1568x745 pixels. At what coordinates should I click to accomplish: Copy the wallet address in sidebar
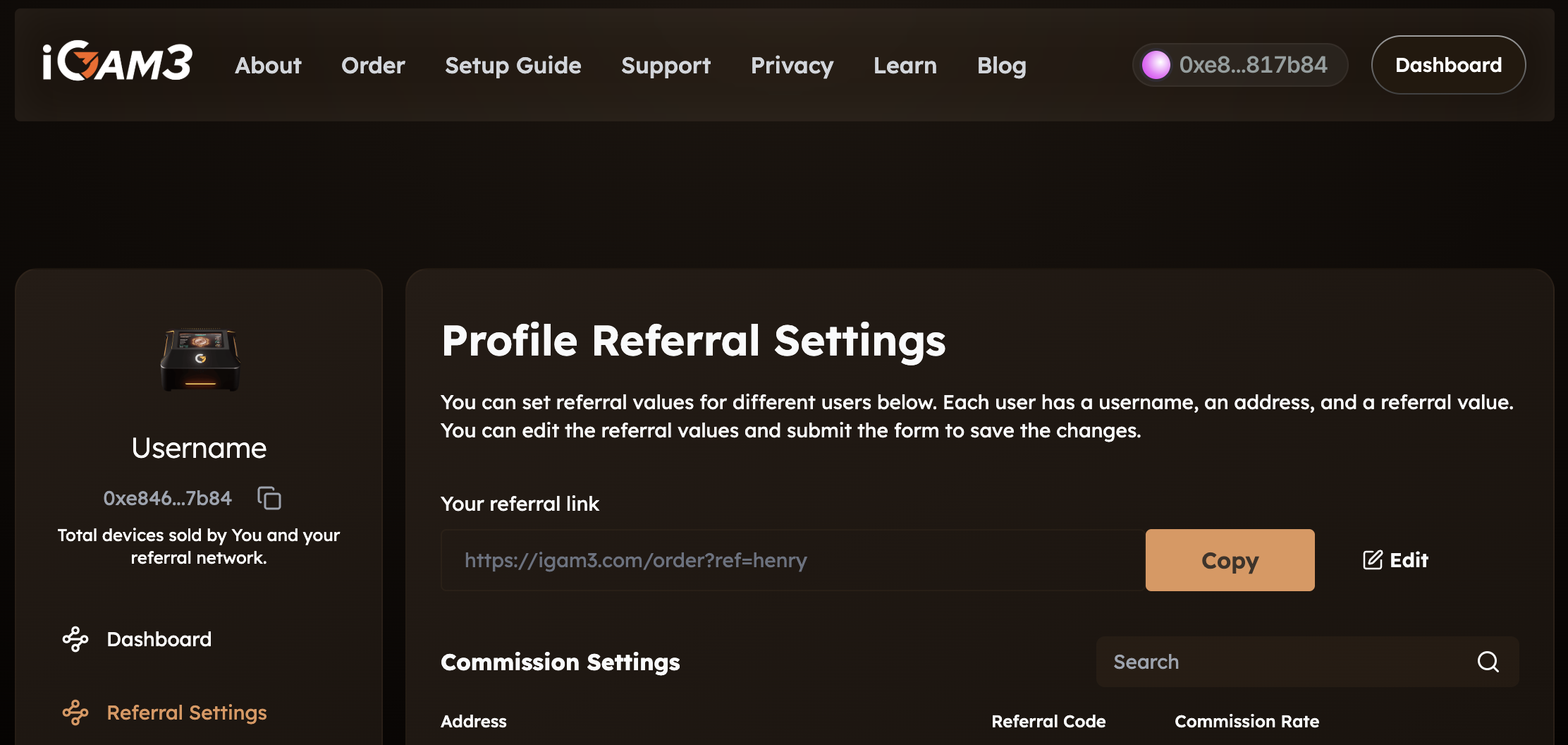click(x=269, y=498)
